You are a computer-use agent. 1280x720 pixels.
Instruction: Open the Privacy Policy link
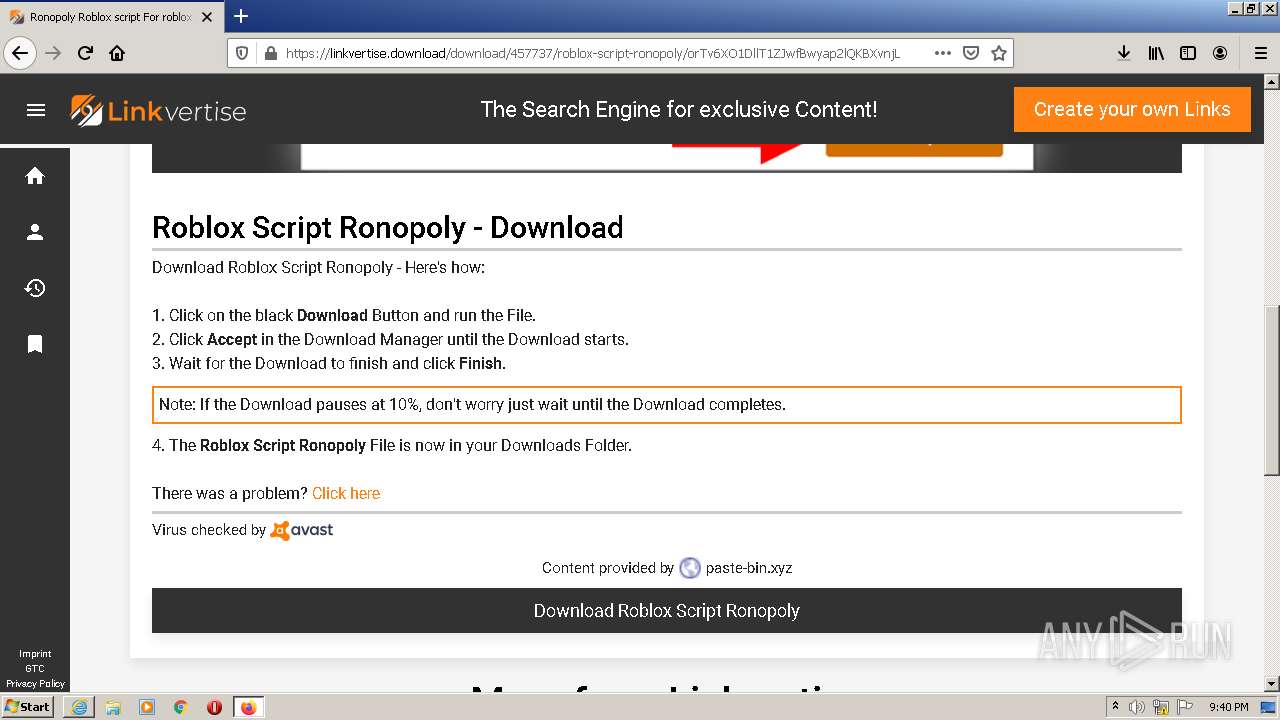click(x=35, y=684)
